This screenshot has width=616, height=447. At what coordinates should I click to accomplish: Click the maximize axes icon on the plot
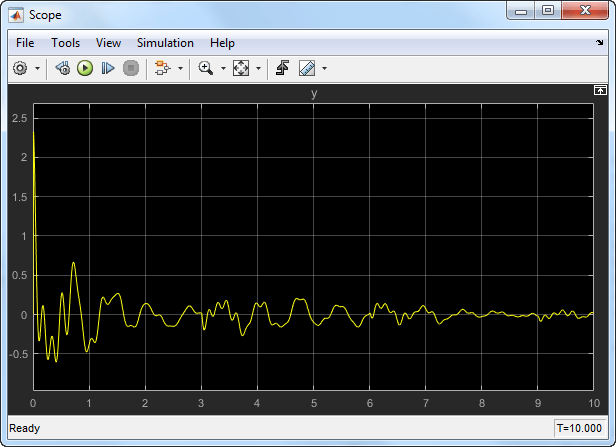pos(600,90)
